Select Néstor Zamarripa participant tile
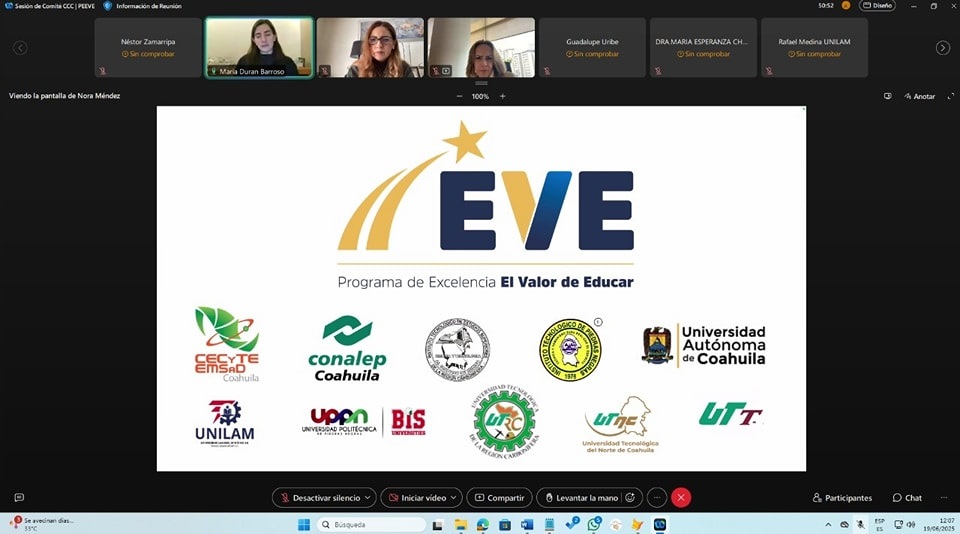960x534 pixels. coord(148,48)
